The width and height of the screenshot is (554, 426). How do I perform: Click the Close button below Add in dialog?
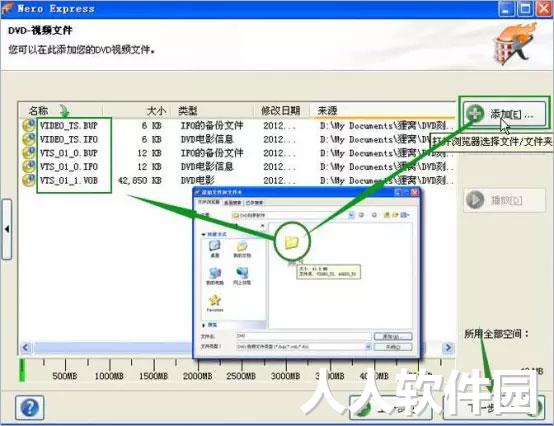[393, 347]
